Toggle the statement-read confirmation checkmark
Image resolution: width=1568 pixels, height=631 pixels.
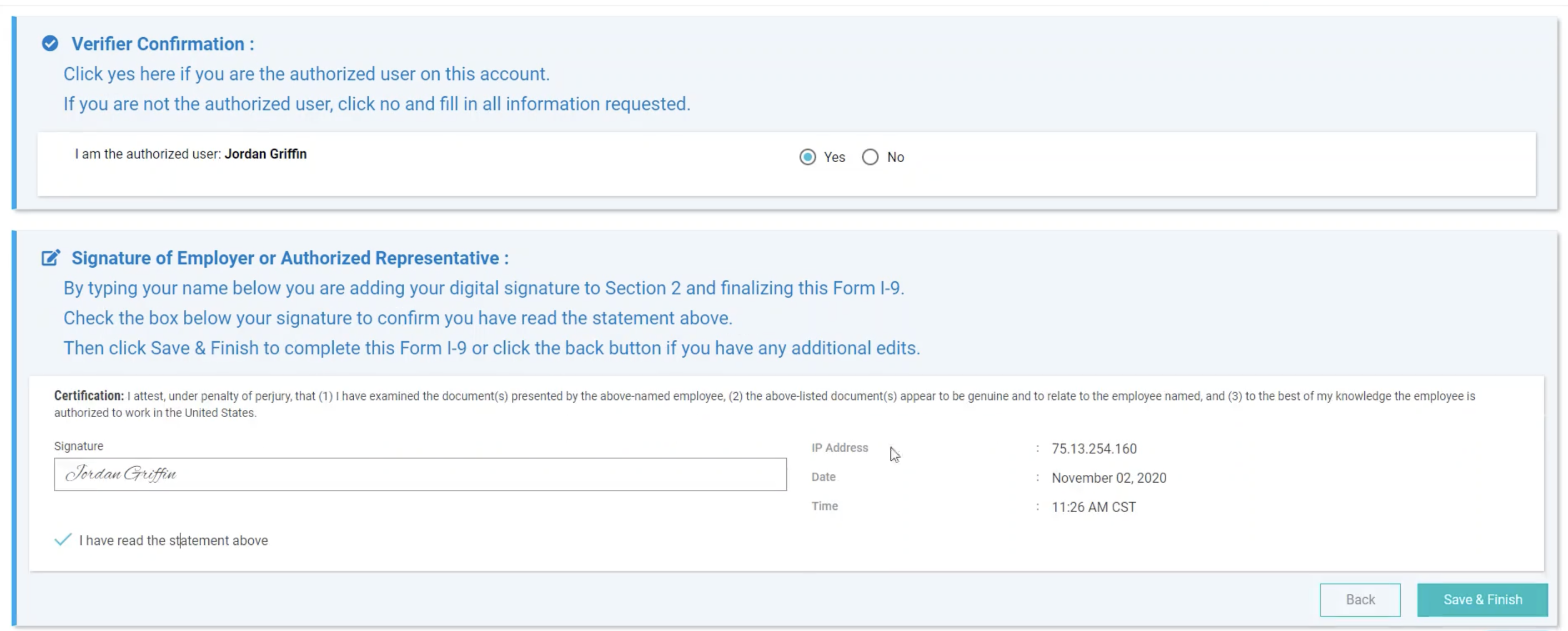(x=63, y=540)
